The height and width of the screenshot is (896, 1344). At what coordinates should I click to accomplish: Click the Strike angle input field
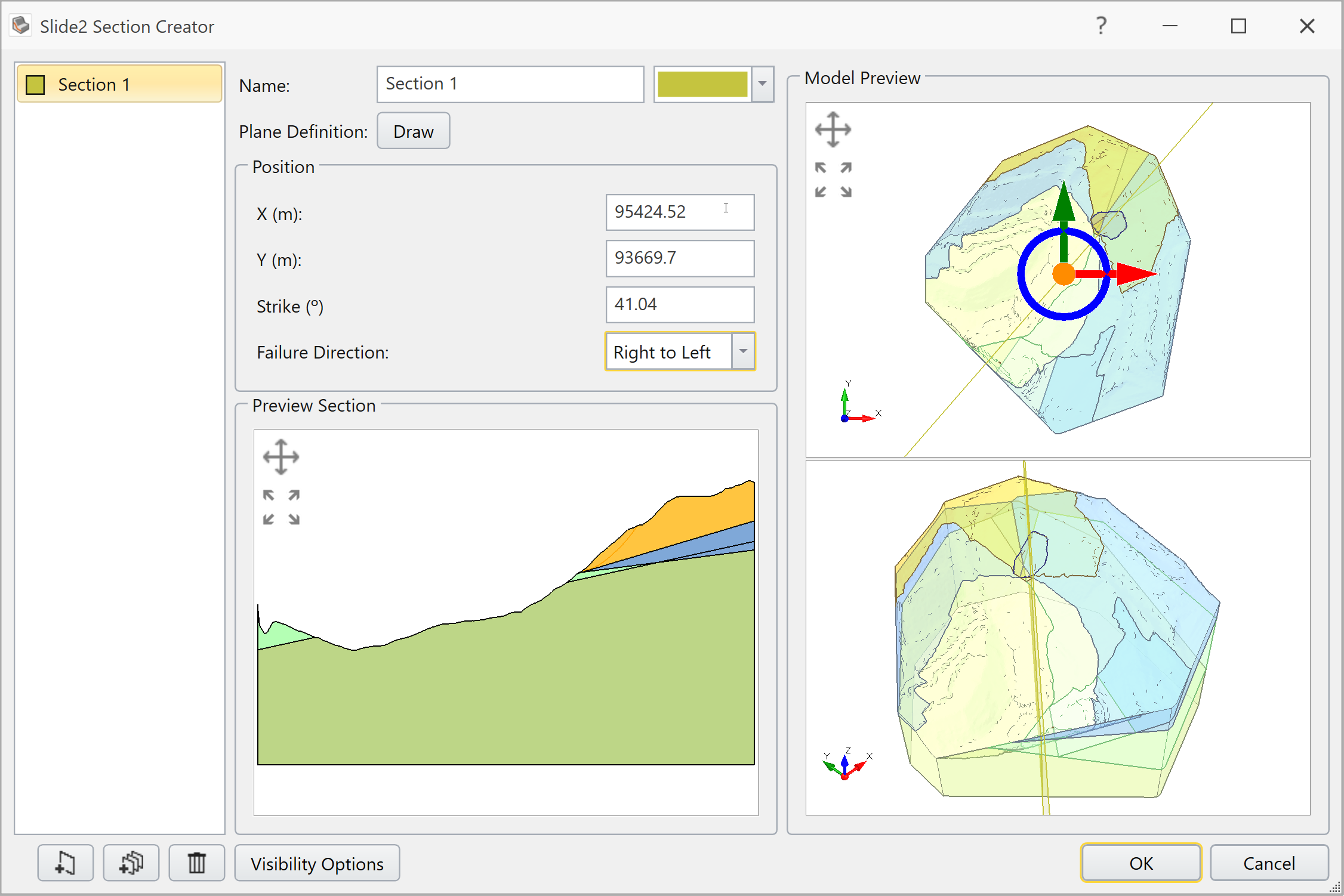(x=680, y=304)
